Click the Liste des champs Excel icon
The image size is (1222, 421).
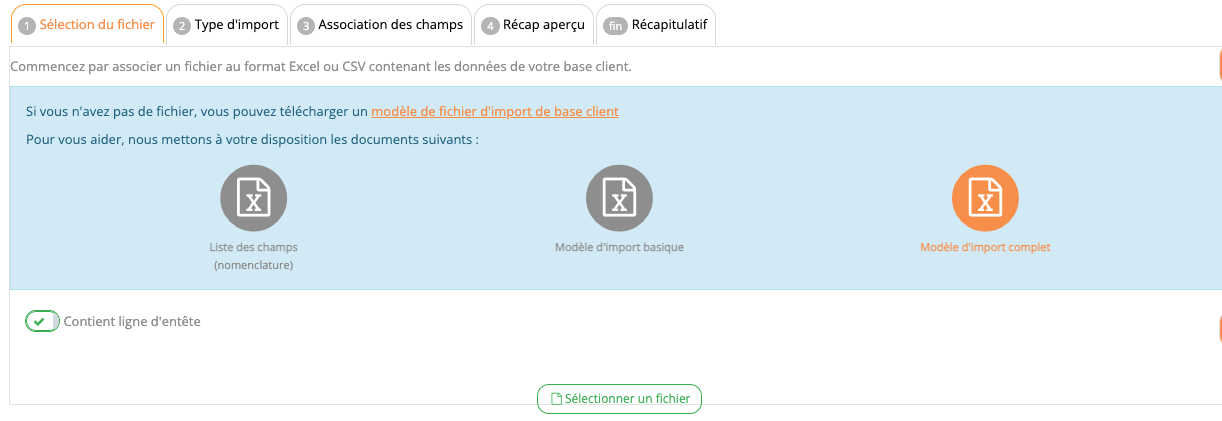click(x=253, y=198)
